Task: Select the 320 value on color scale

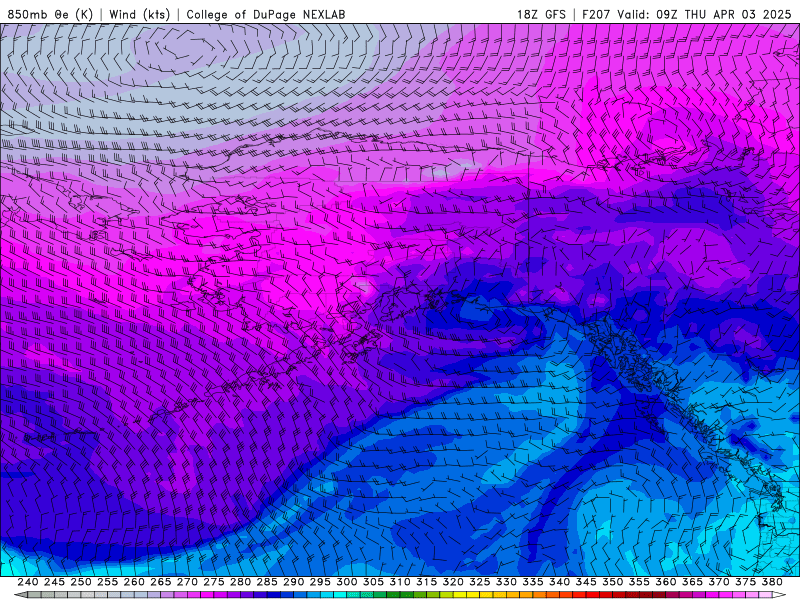Action: [x=453, y=582]
